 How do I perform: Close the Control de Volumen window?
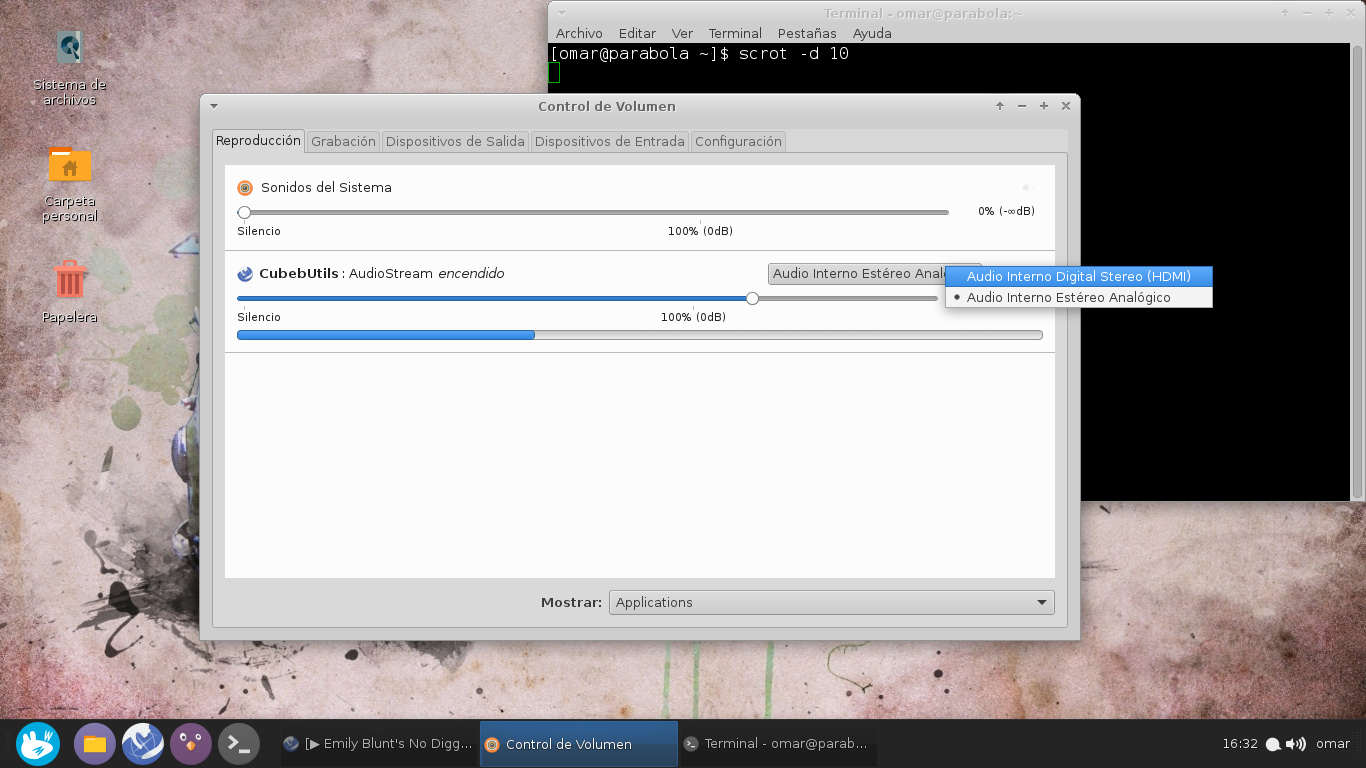tap(1066, 106)
